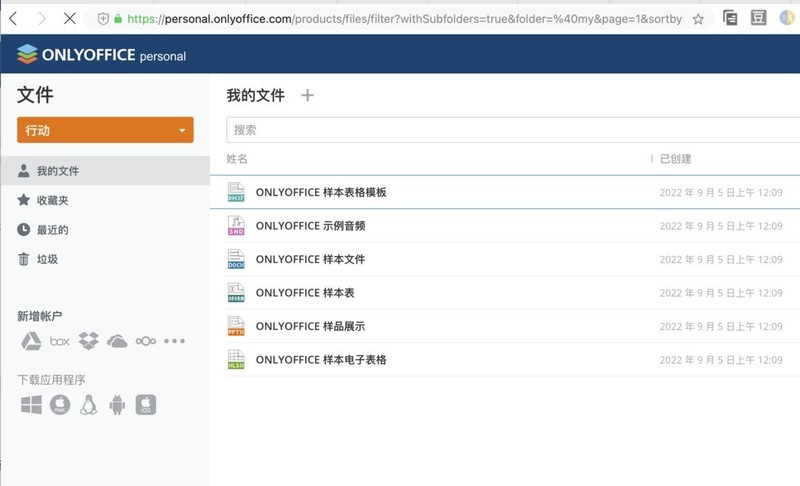The width and height of the screenshot is (800, 486).
Task: Connect a OneDrive cloud account
Action: pyautogui.click(x=117, y=341)
